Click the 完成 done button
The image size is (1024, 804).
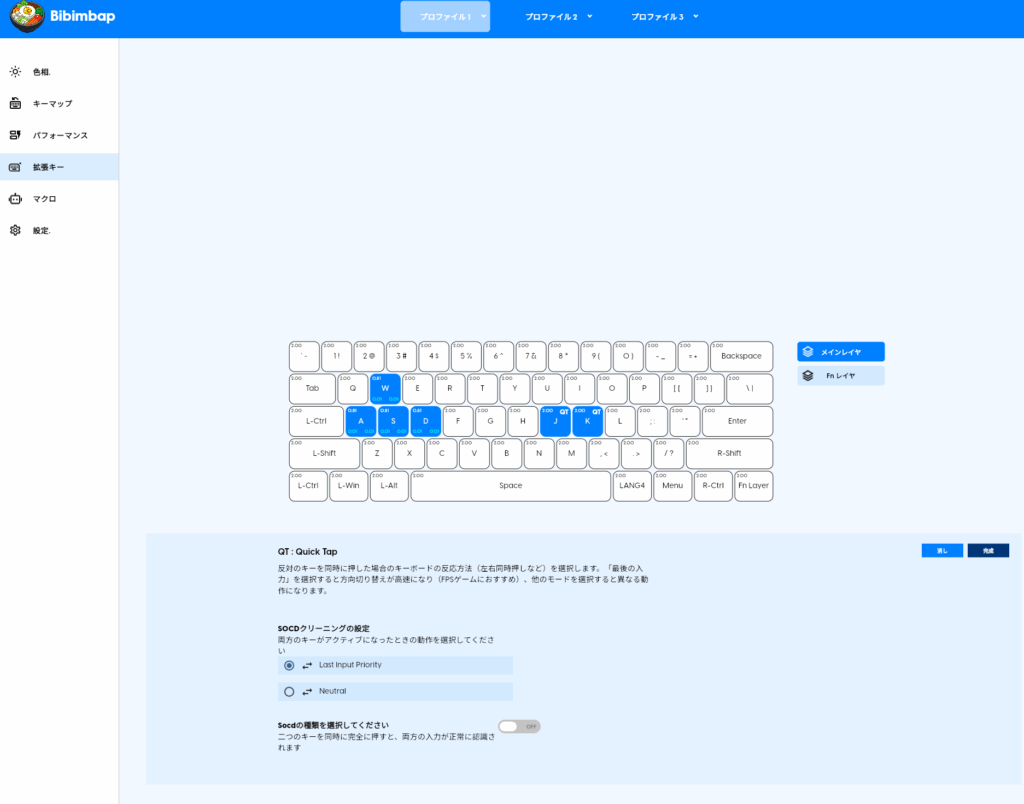[988, 551]
